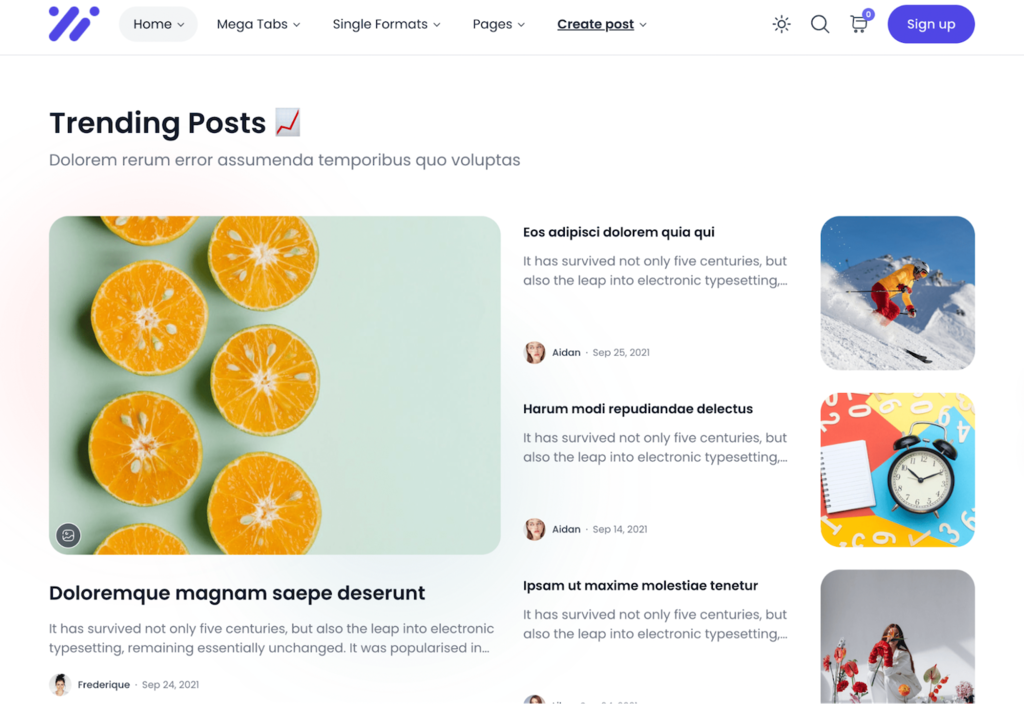Image resolution: width=1024 pixels, height=704 pixels.
Task: Open the Single Formats dropdown
Action: [x=387, y=24]
